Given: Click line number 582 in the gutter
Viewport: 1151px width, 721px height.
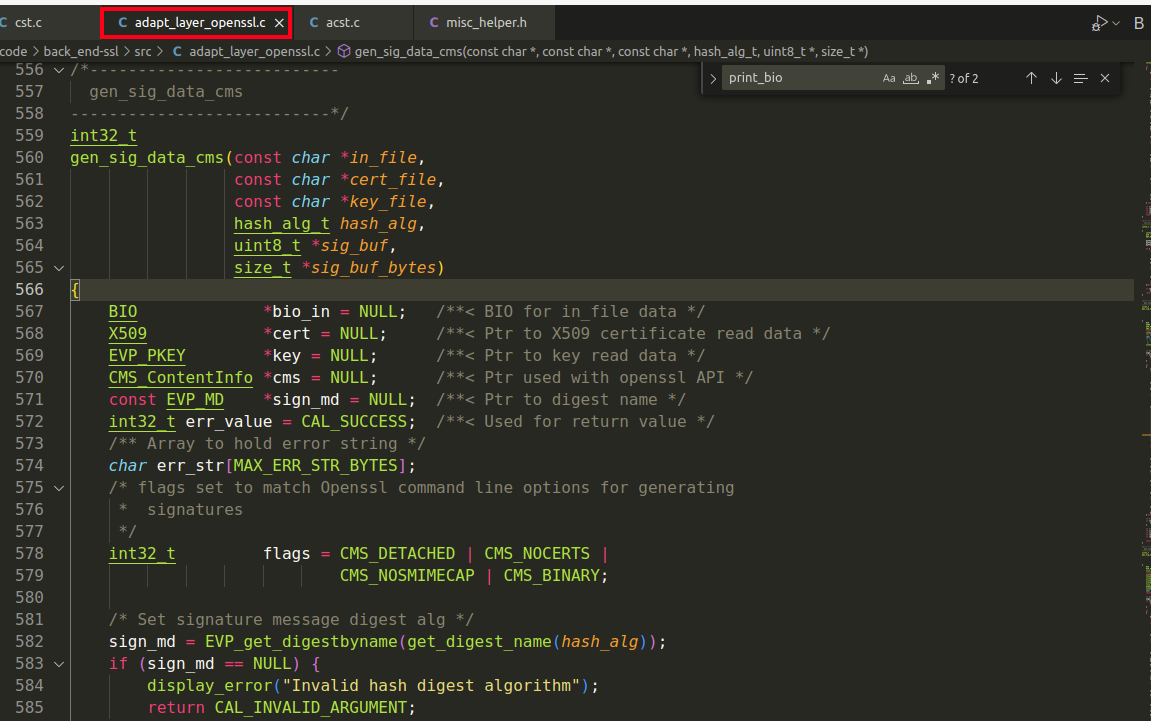Looking at the screenshot, I should [x=29, y=642].
